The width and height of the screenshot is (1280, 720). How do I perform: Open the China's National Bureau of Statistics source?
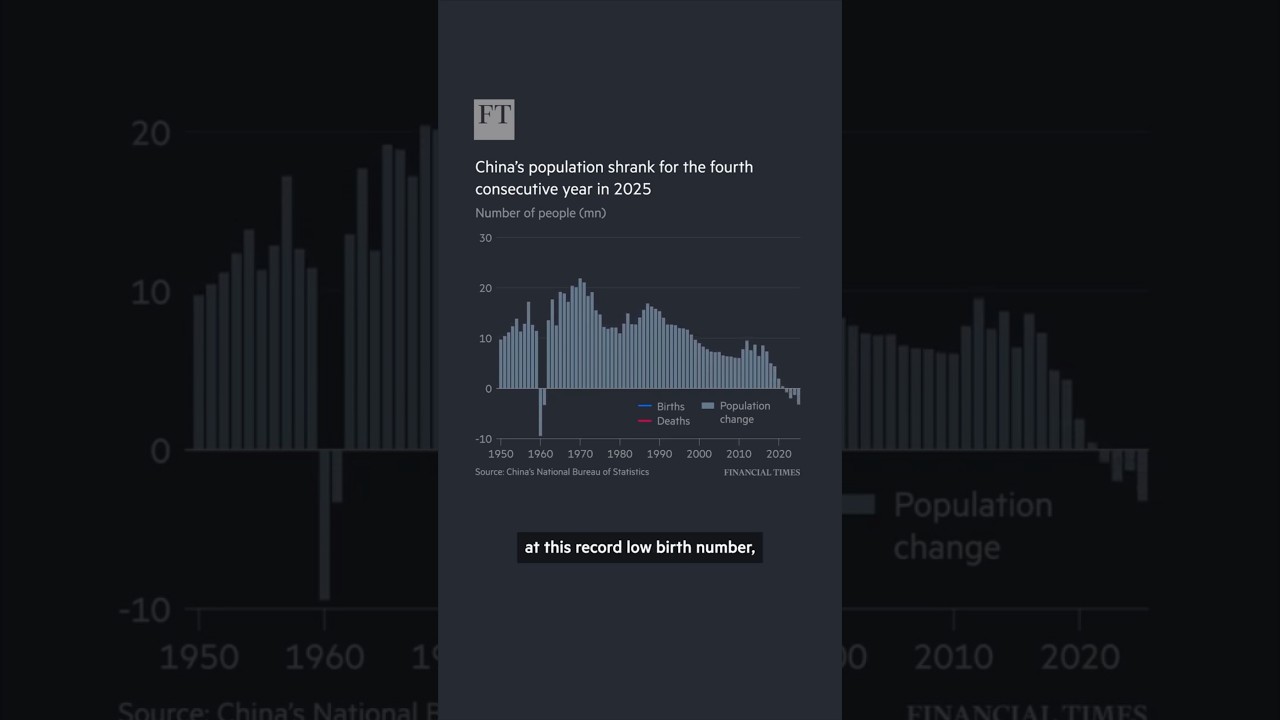pos(562,472)
